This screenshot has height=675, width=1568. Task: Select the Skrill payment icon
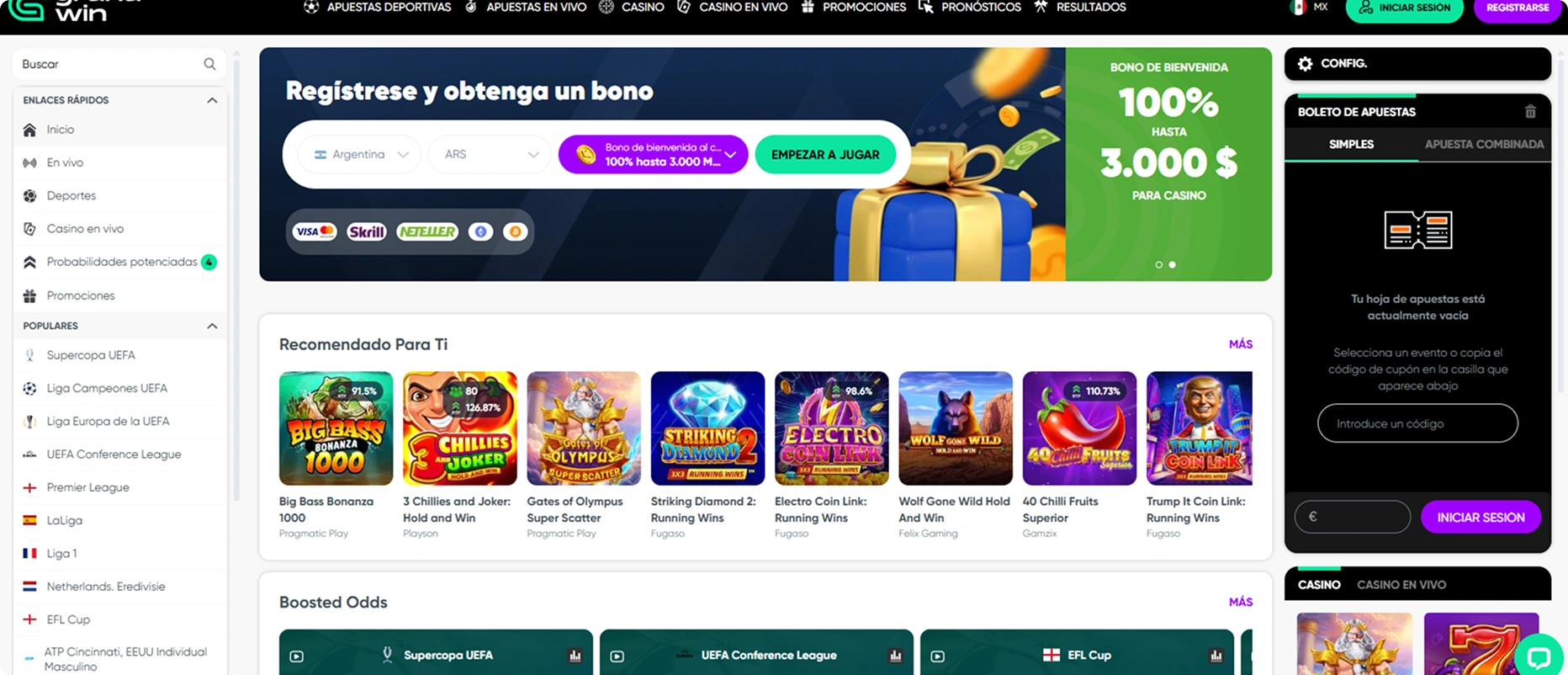click(x=367, y=231)
